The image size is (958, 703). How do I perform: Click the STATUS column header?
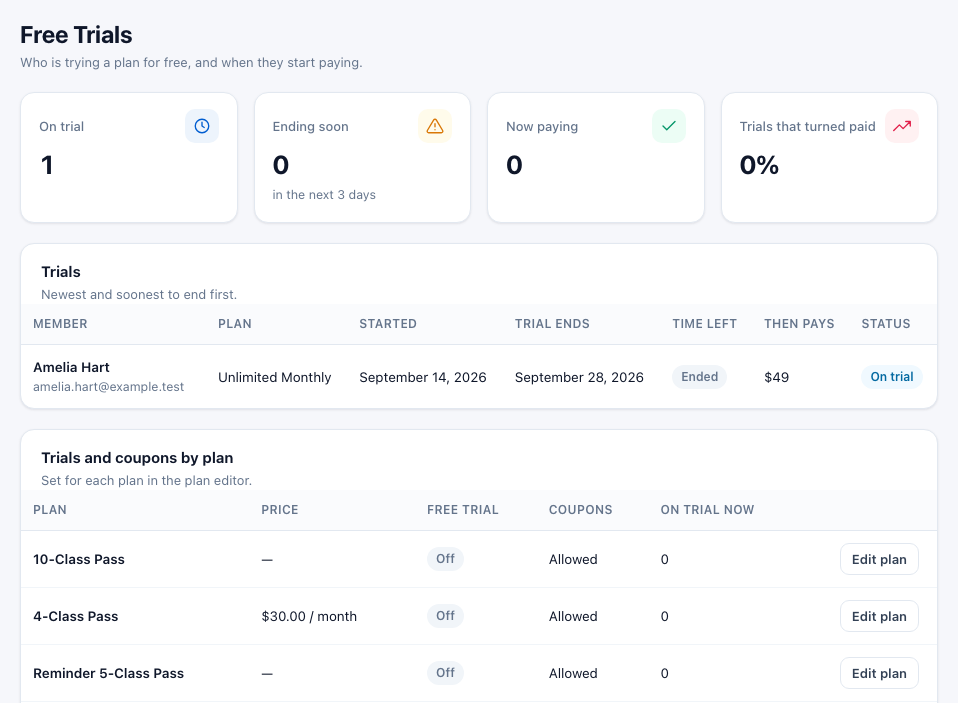pos(885,324)
